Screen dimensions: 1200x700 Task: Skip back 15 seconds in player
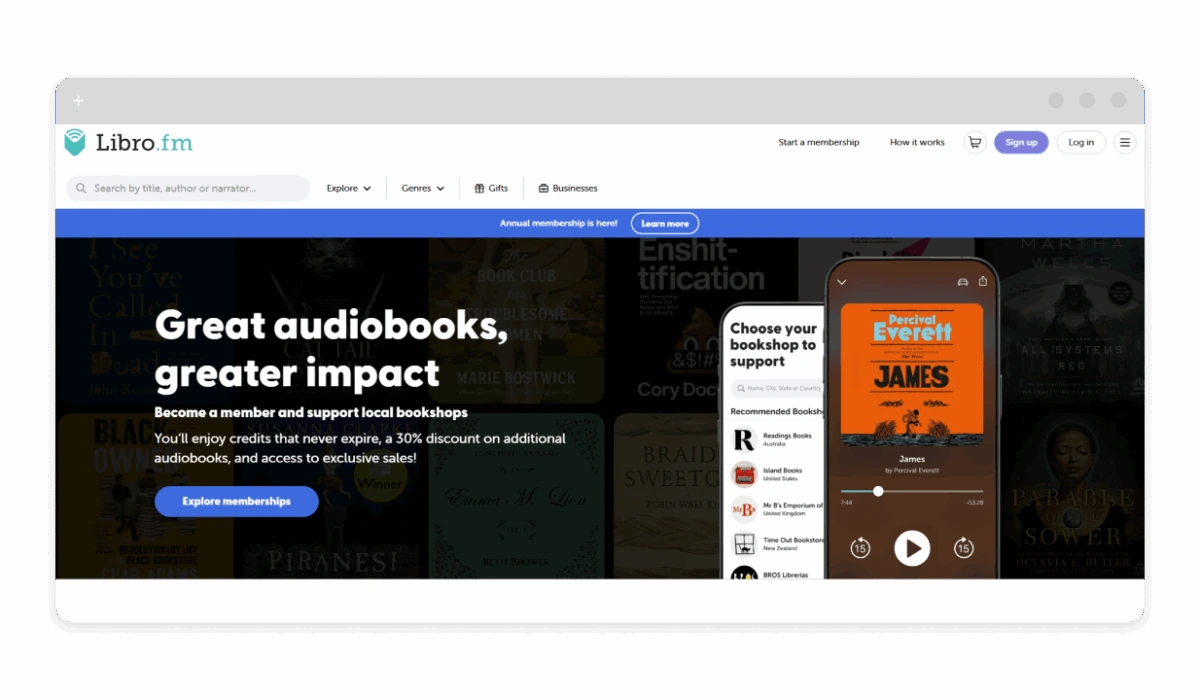pyautogui.click(x=860, y=548)
